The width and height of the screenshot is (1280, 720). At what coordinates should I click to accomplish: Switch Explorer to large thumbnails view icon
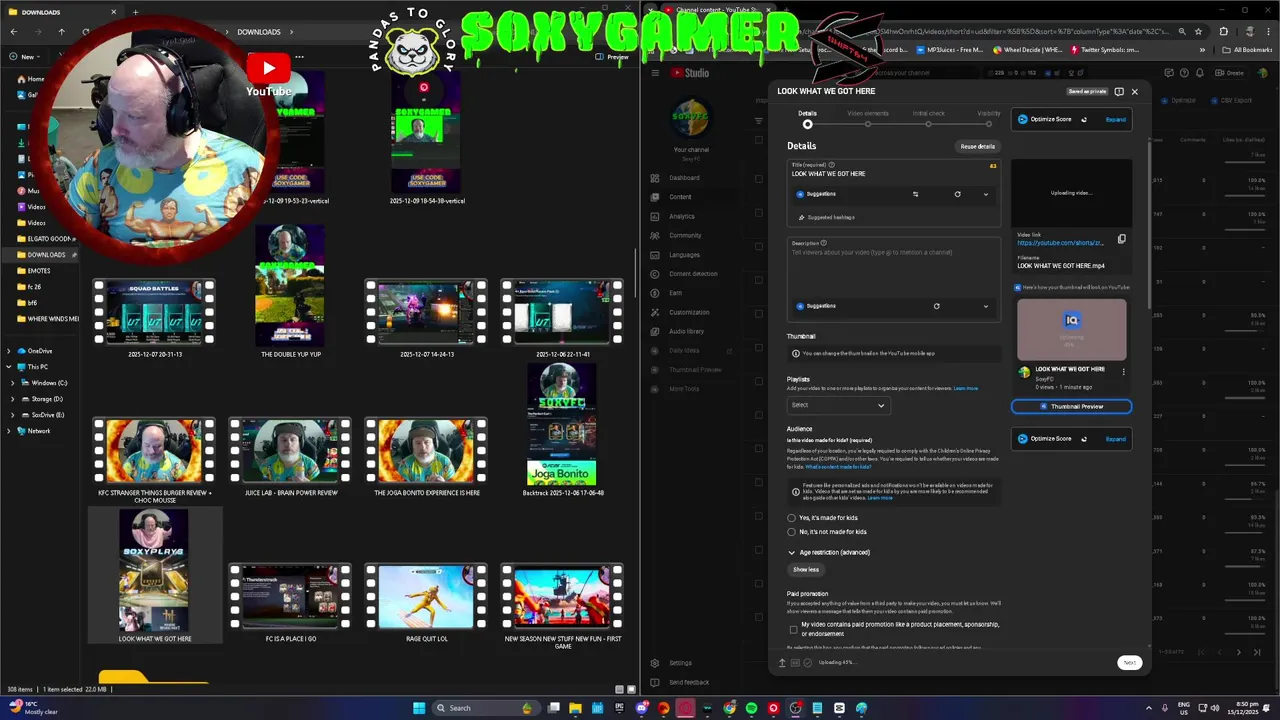(631, 689)
